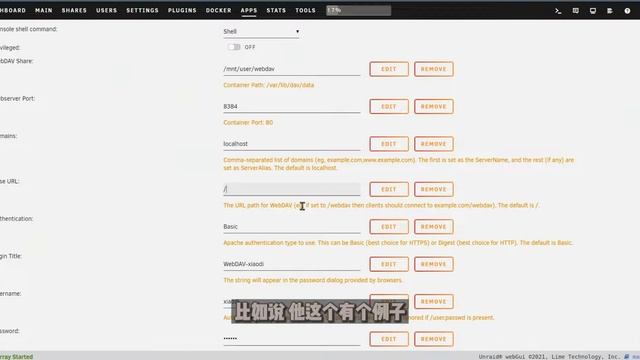
Task: Click the help question mark icon
Action: click(x=627, y=11)
